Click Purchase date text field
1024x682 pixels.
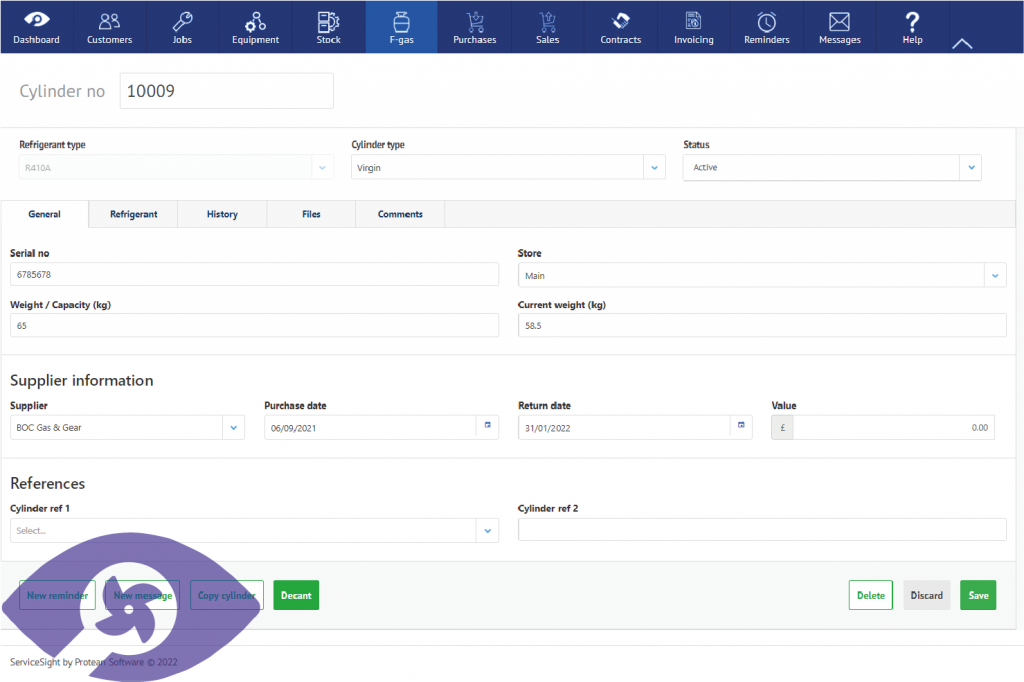coord(370,428)
